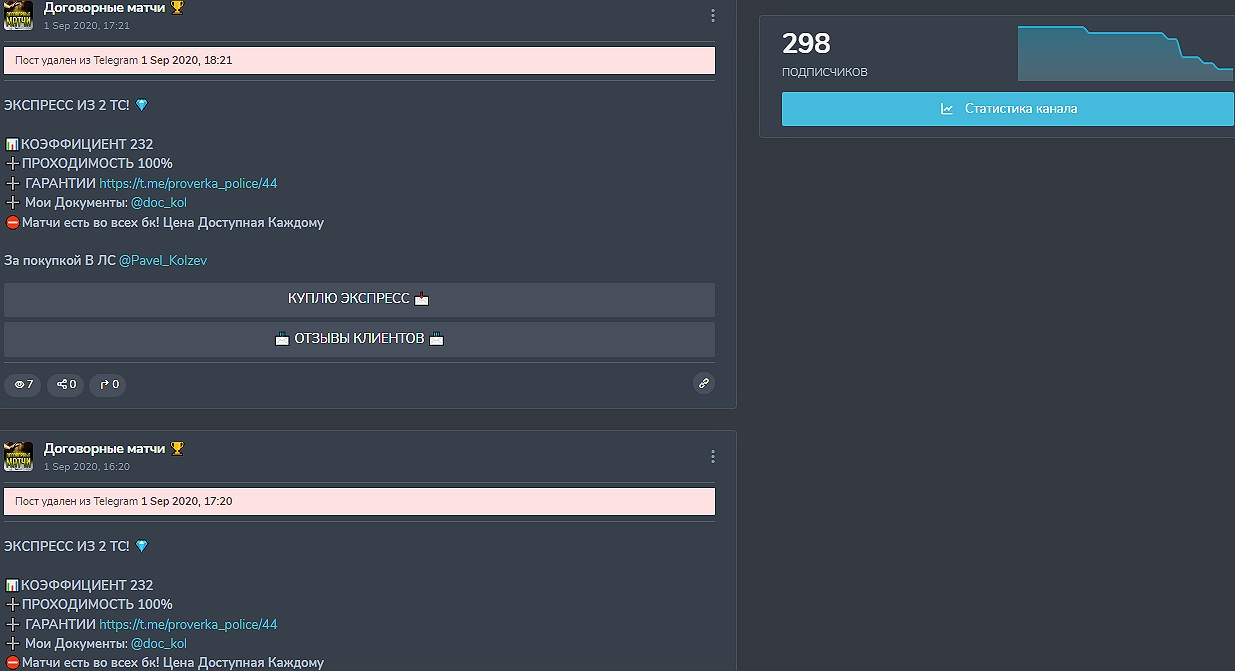Click the share count icon button
The width and height of the screenshot is (1235, 671).
coord(67,384)
